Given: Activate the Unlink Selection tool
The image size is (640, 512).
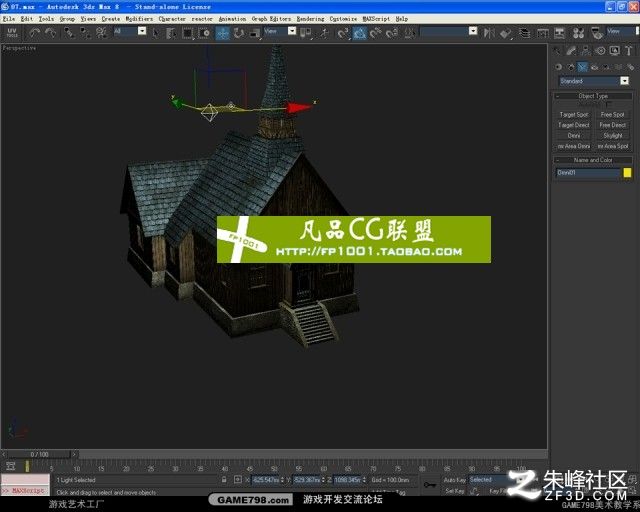Looking at the screenshot, I should point(85,33).
